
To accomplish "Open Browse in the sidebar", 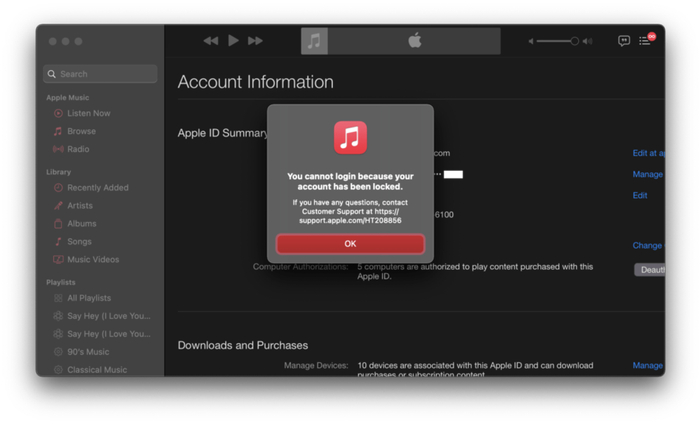I will click(x=81, y=131).
